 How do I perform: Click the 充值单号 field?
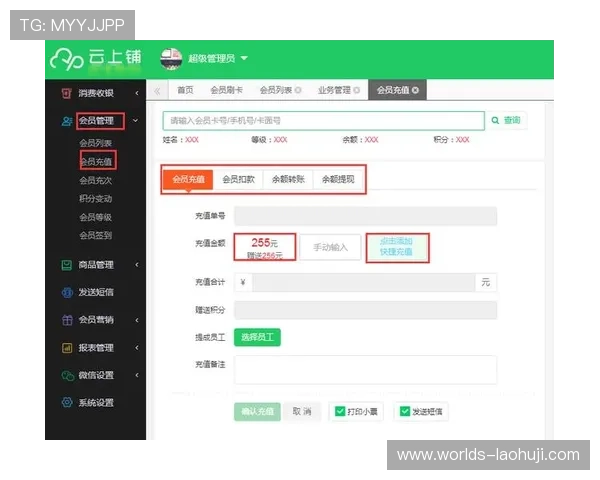click(x=365, y=216)
